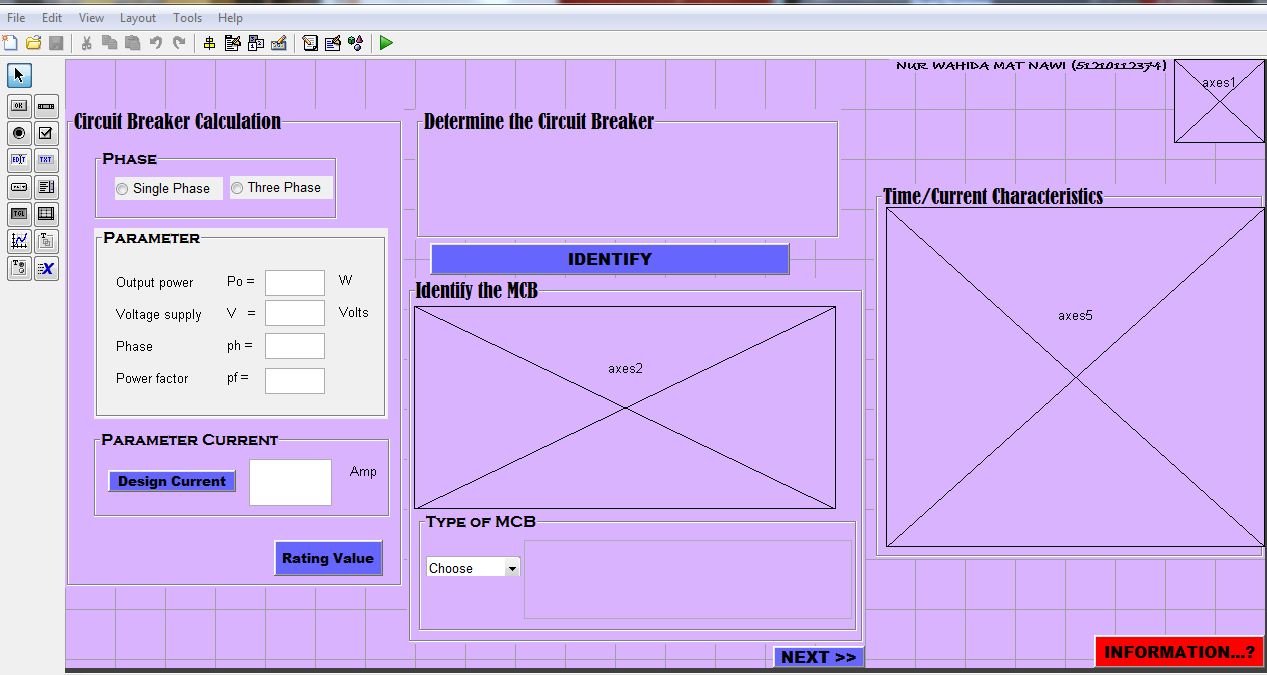Select the Pop-up Menu tool from the palette
Screen dimensions: 1267x675
[18, 187]
